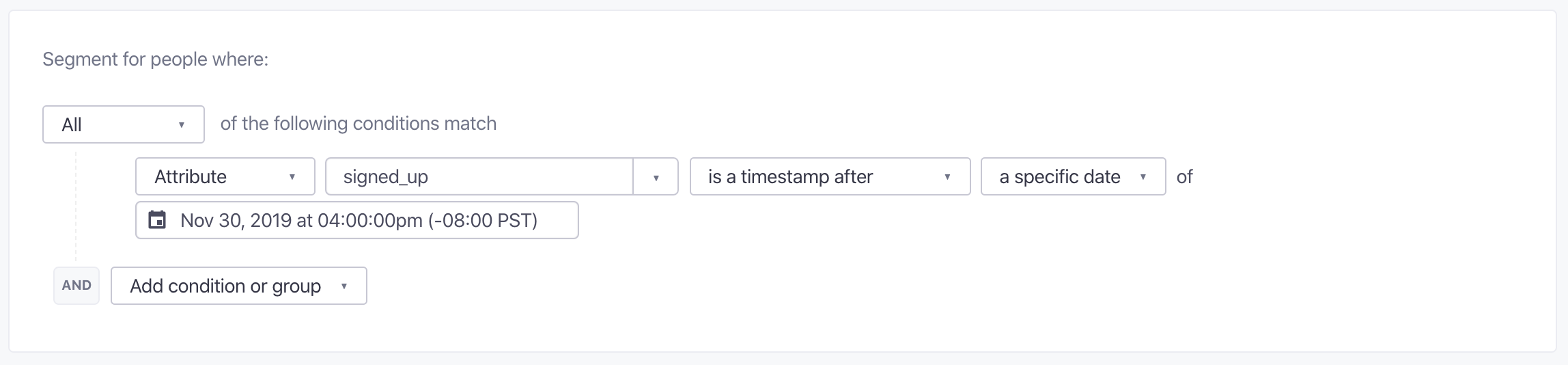Open the Nov 30, 2019 date picker field
1568x365 pixels.
tap(357, 220)
